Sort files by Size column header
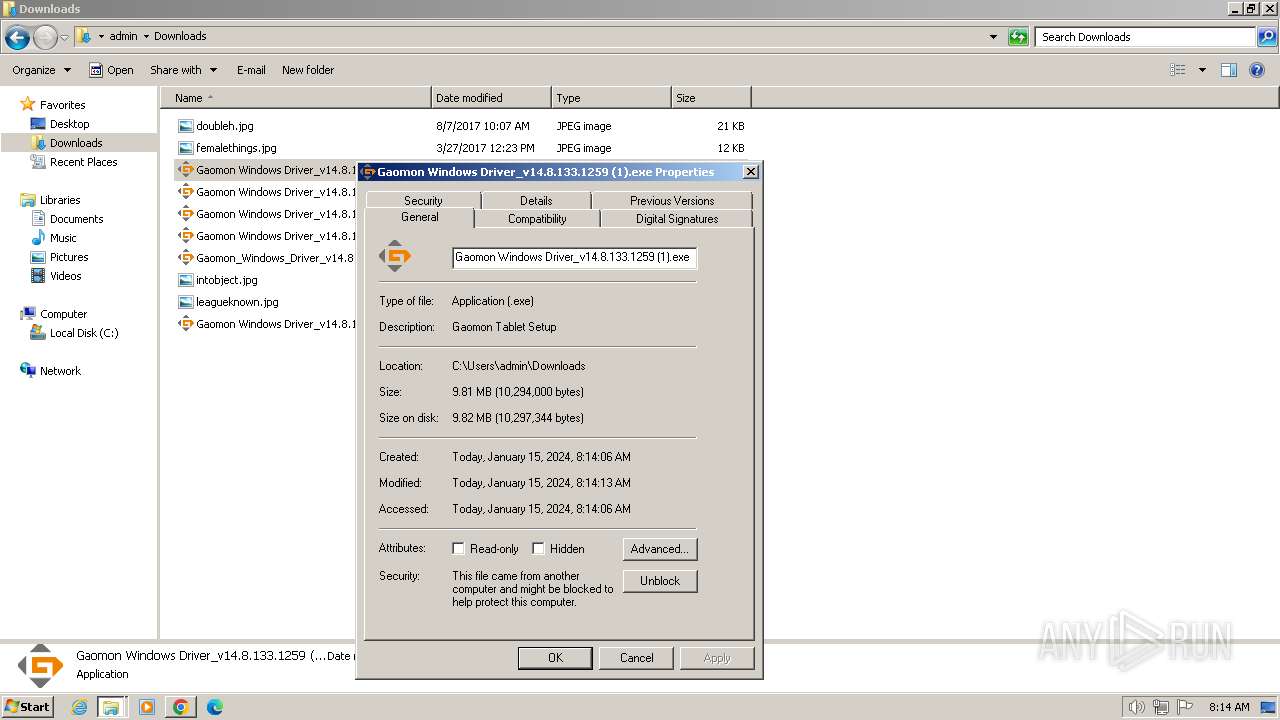Image resolution: width=1280 pixels, height=720 pixels. click(x=711, y=98)
